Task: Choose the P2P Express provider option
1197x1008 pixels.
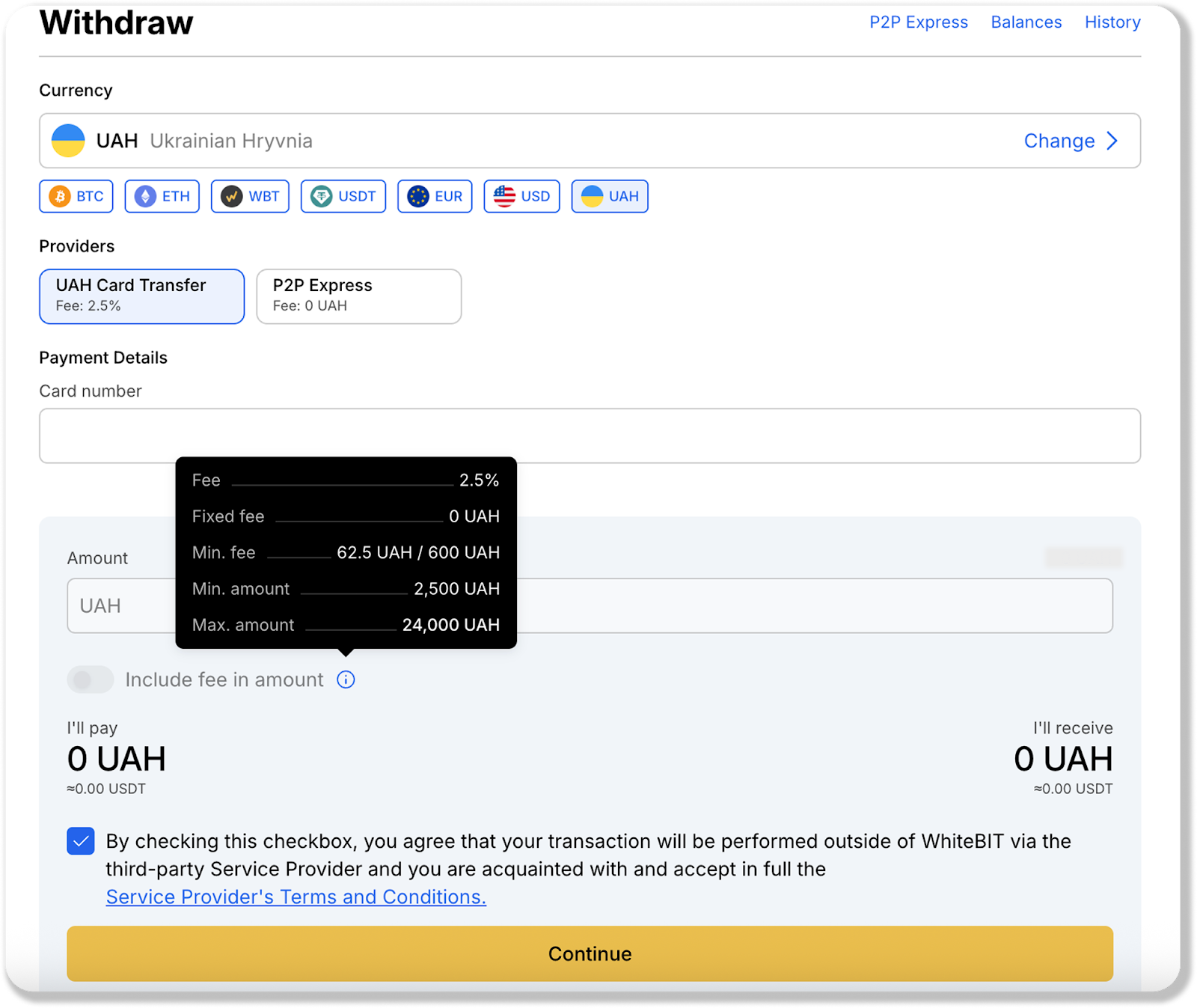Action: pos(358,296)
